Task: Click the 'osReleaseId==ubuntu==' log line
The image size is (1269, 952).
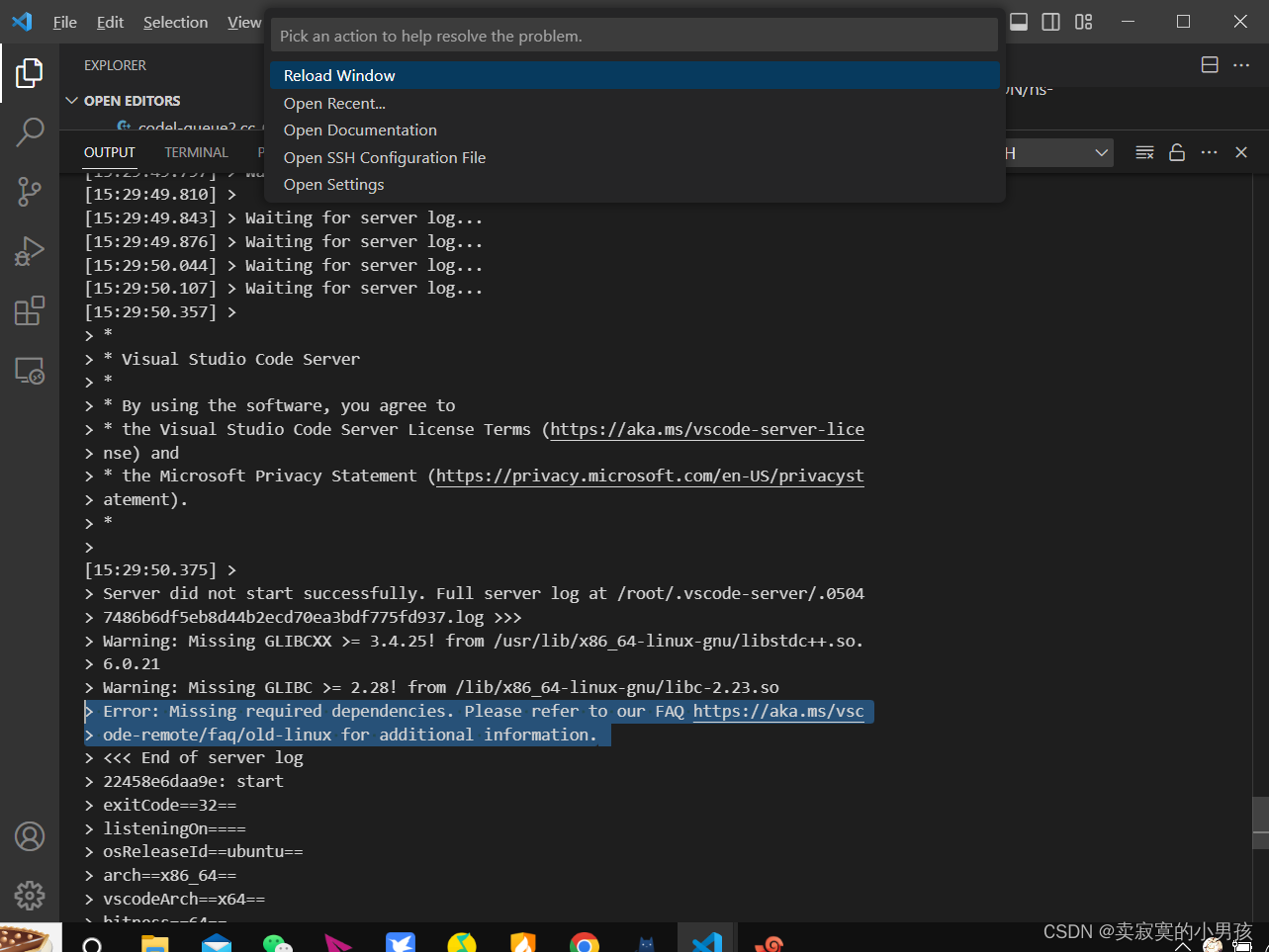Action: [203, 851]
